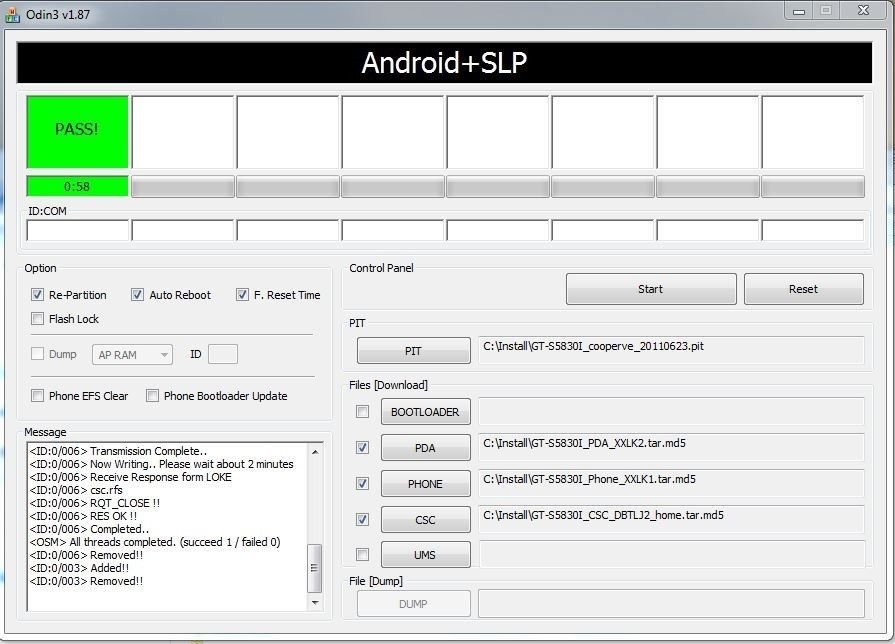The image size is (895, 644).
Task: Click the '<ID:0/003> Added!!' log line
Action: (x=79, y=568)
